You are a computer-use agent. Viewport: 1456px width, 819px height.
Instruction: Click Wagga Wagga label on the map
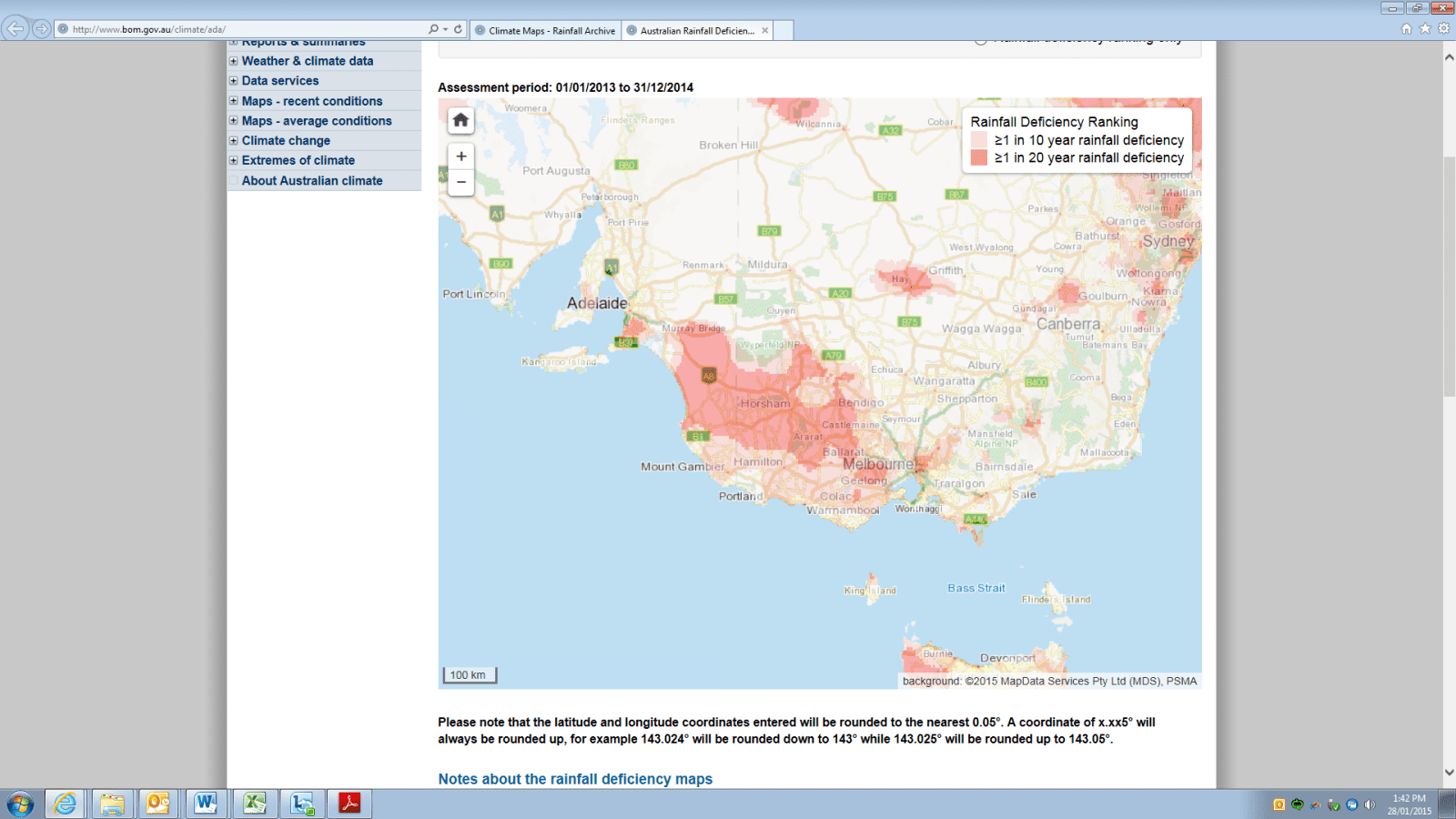(982, 329)
